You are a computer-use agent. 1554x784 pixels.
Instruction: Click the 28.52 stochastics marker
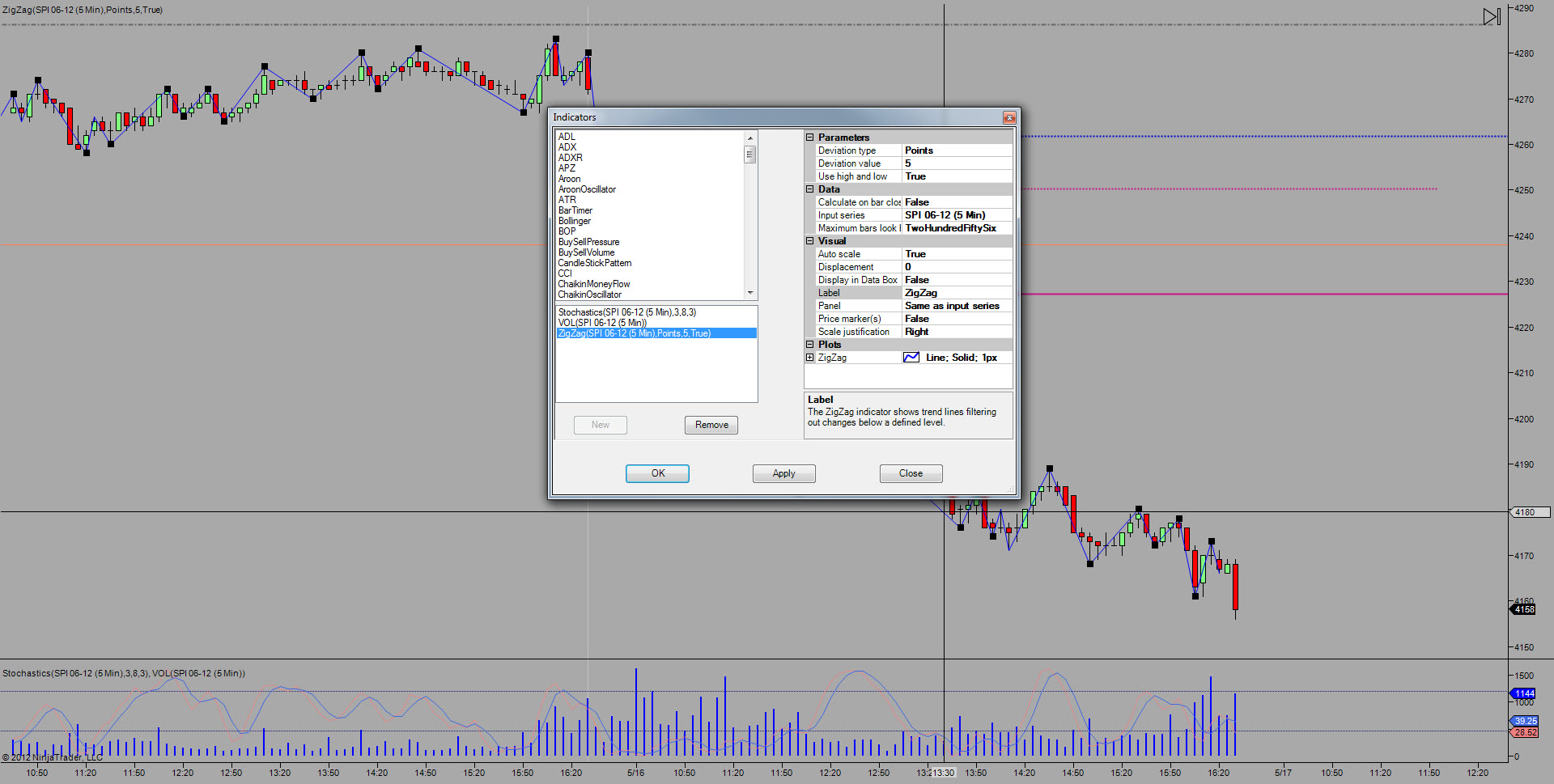(x=1524, y=732)
